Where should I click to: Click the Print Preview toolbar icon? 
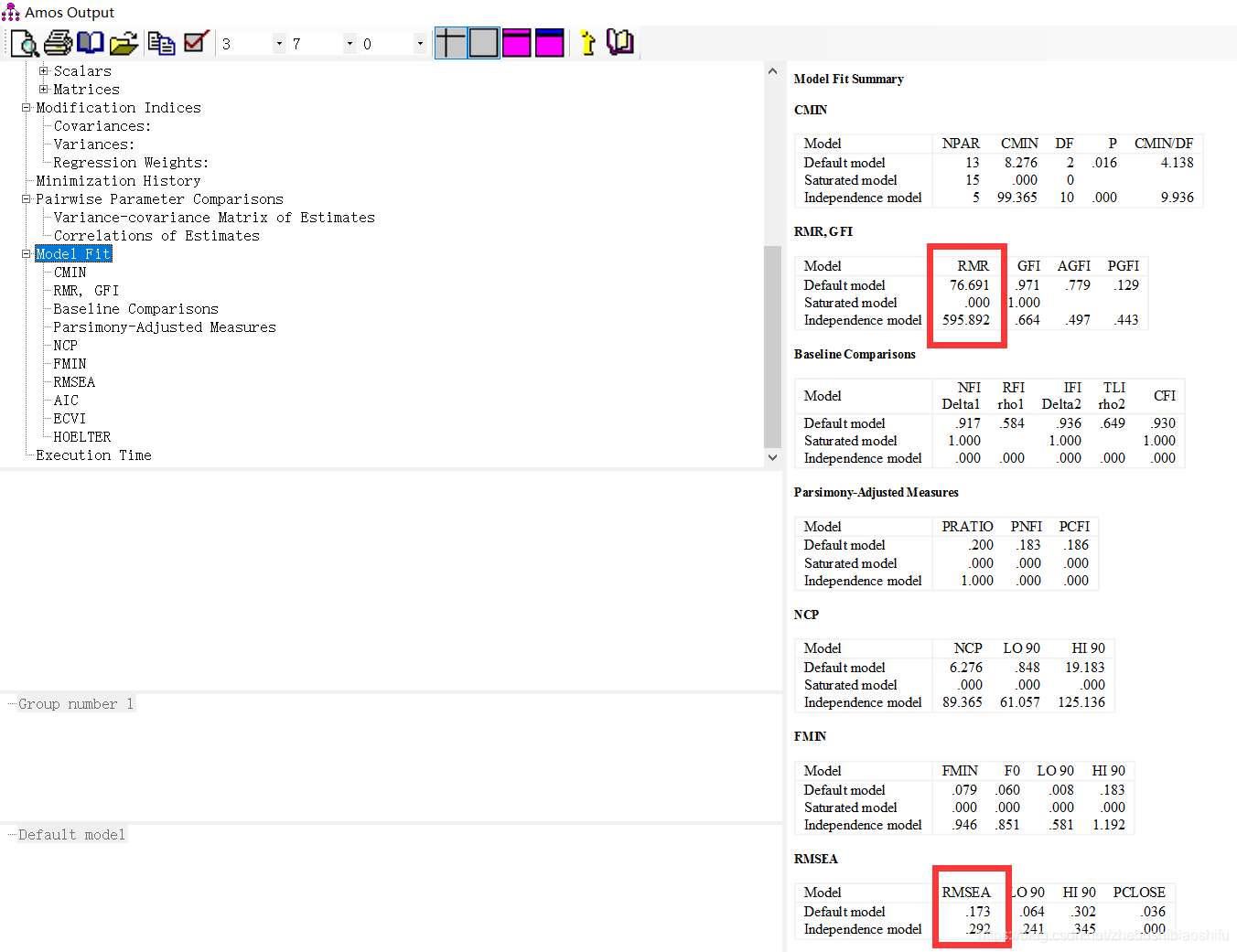click(24, 43)
